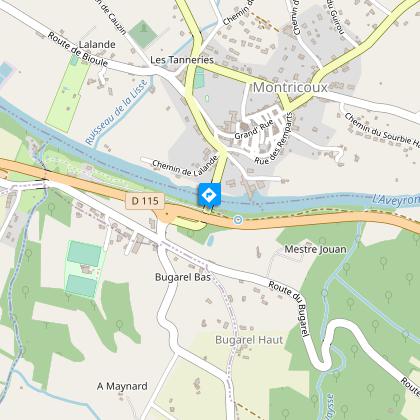Click the Chemin de Lalande street label
This screenshot has height=420, width=420.
185,166
